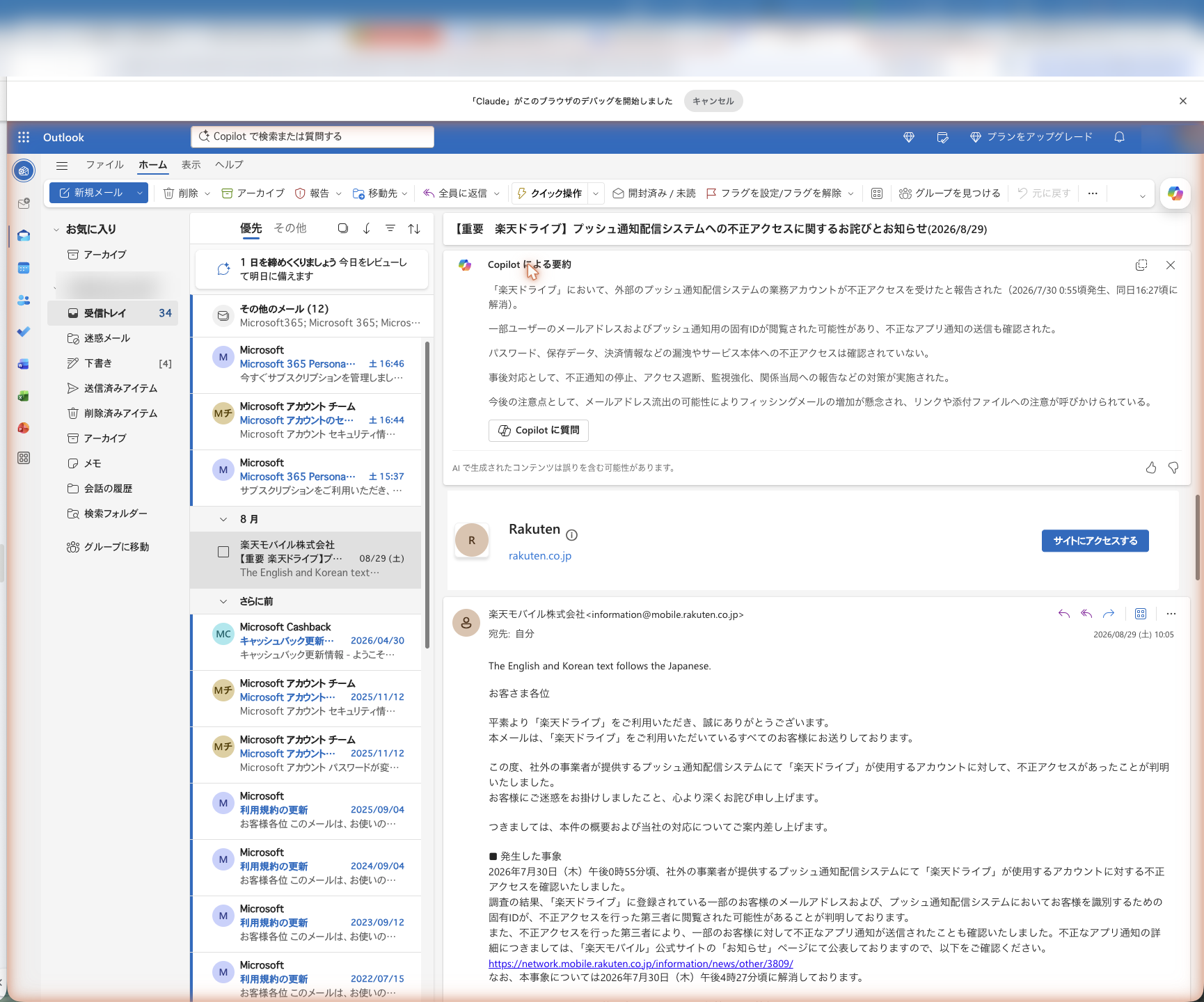Open the 移動先 dropdown arrow
The width and height of the screenshot is (1204, 1002).
click(x=405, y=193)
